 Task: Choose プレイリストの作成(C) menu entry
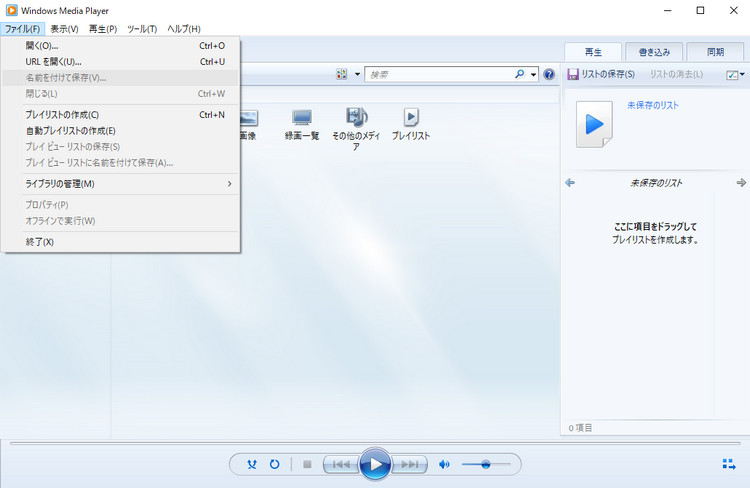tap(120, 115)
